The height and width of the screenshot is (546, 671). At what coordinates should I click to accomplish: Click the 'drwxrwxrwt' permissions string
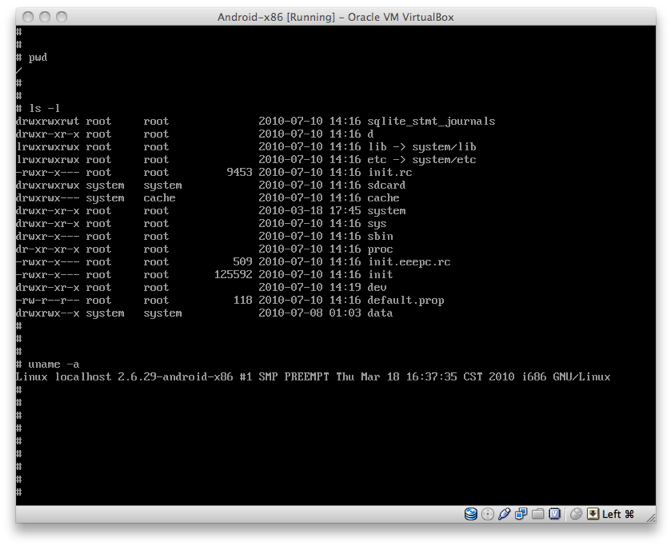48,122
